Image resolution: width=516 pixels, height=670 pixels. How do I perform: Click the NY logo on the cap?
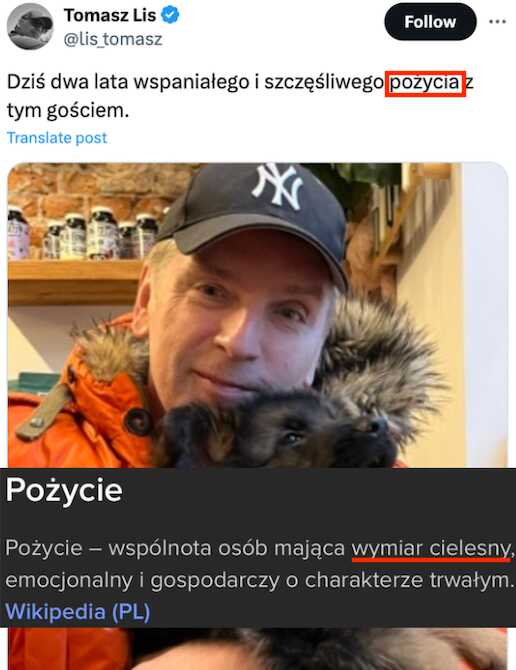[x=278, y=185]
